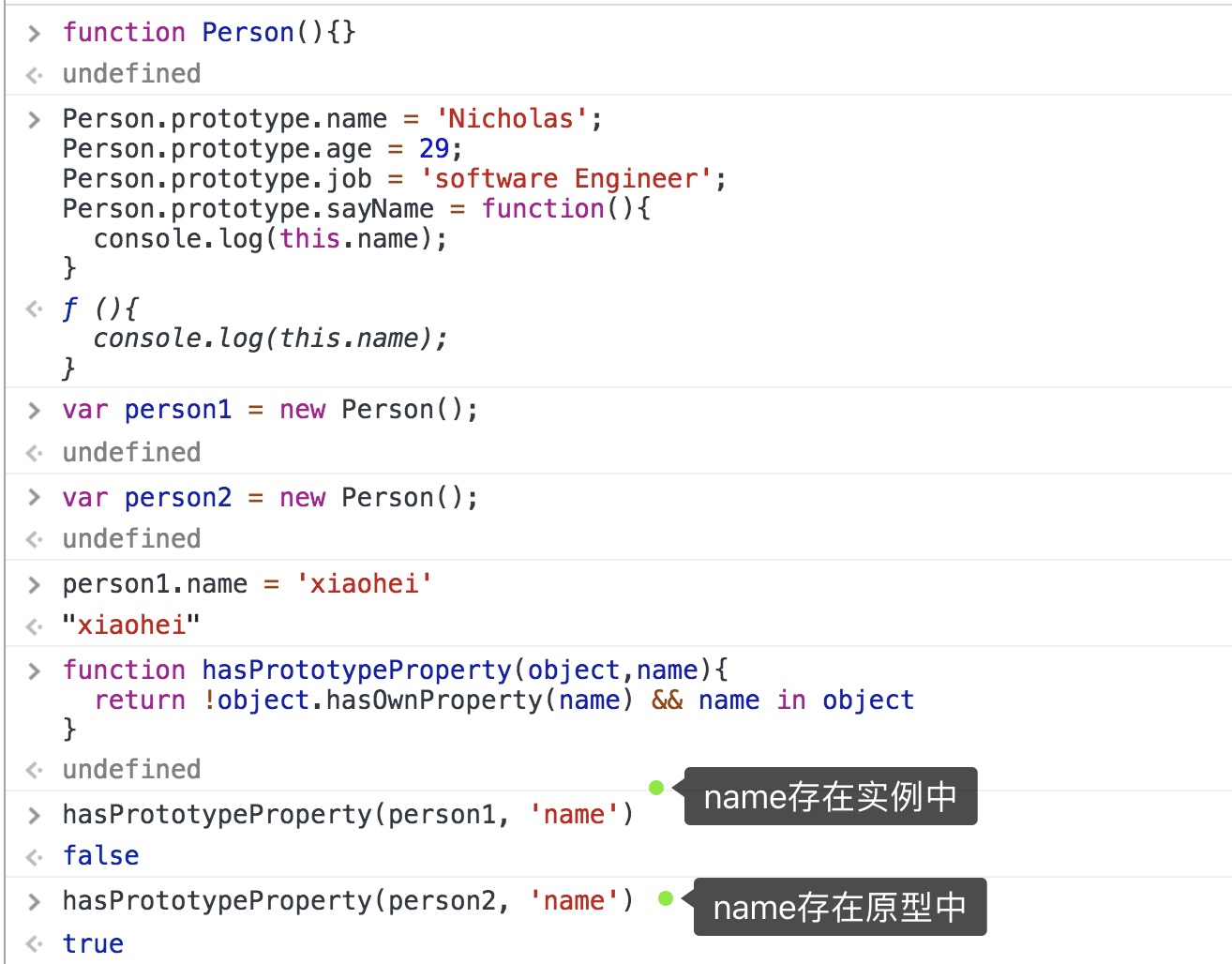Image resolution: width=1232 pixels, height=964 pixels.
Task: Click the 'name存在原型中' annotation label
Action: point(839,907)
